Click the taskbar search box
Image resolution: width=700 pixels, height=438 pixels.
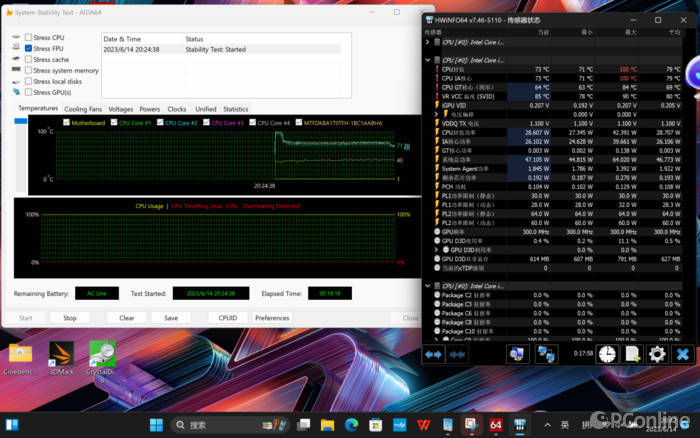click(229, 425)
